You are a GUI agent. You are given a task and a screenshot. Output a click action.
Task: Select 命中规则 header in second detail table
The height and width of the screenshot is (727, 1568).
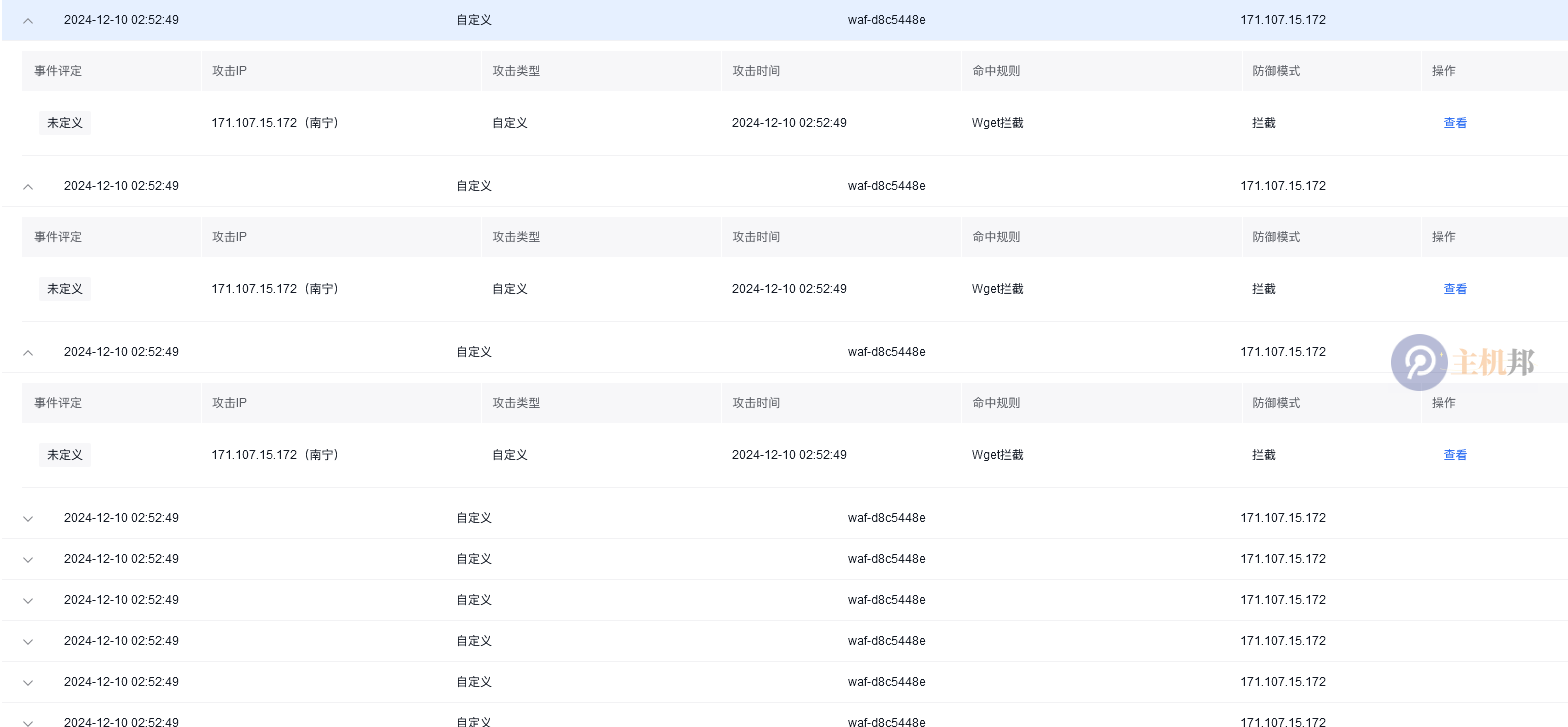996,237
